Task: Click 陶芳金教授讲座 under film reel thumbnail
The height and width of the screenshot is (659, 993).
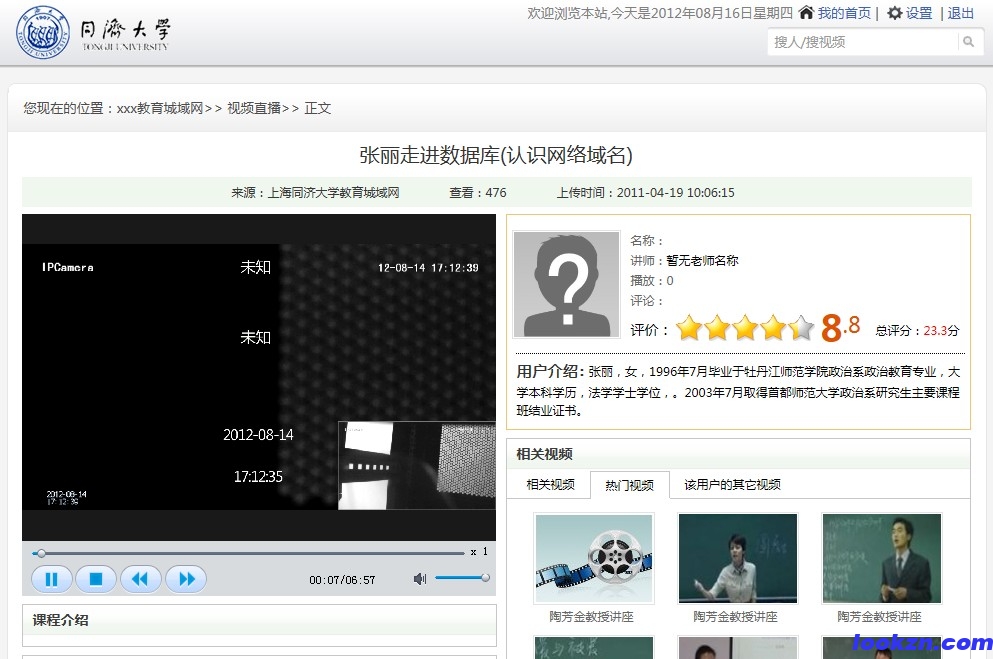Action: click(x=591, y=617)
